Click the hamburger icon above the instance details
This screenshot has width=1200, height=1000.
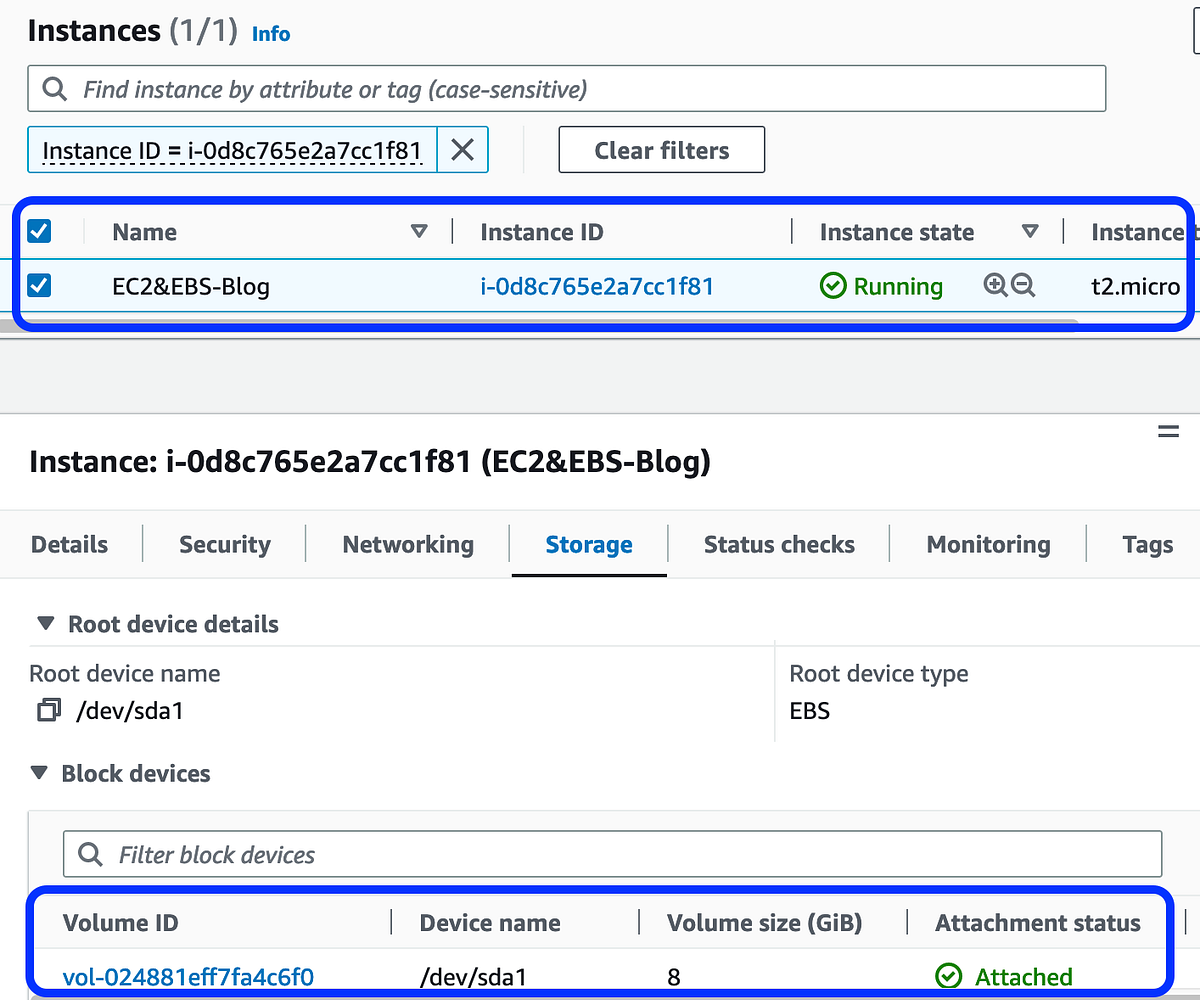(x=1168, y=432)
